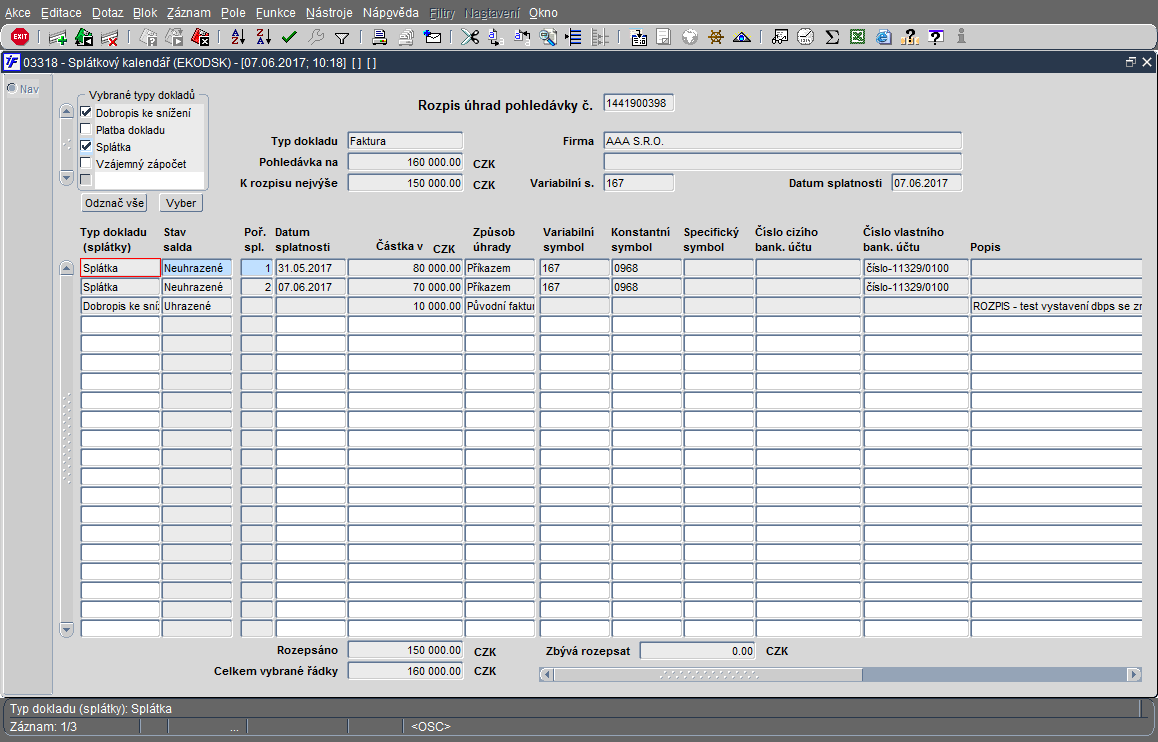Image resolution: width=1158 pixels, height=742 pixels.
Task: Click the pohledávka number field 1441900398
Action: tap(638, 103)
